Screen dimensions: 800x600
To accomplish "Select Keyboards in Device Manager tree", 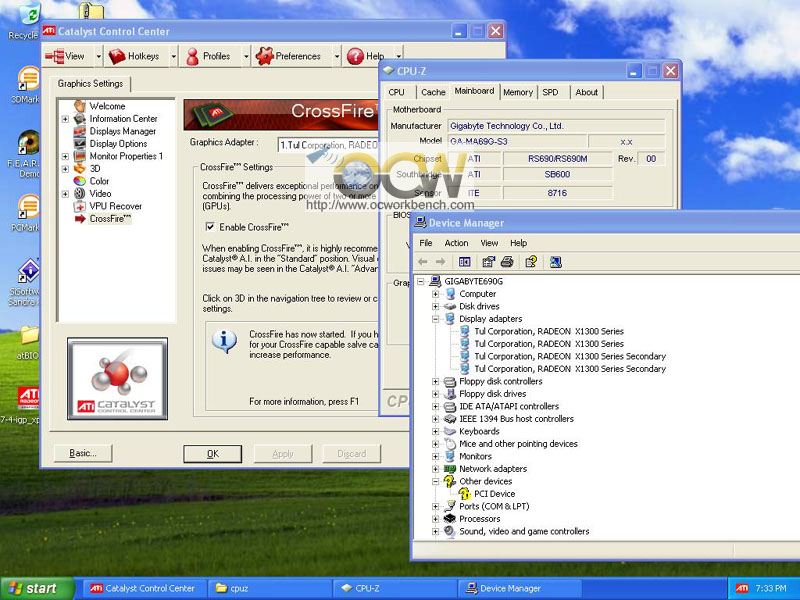I will tap(479, 431).
